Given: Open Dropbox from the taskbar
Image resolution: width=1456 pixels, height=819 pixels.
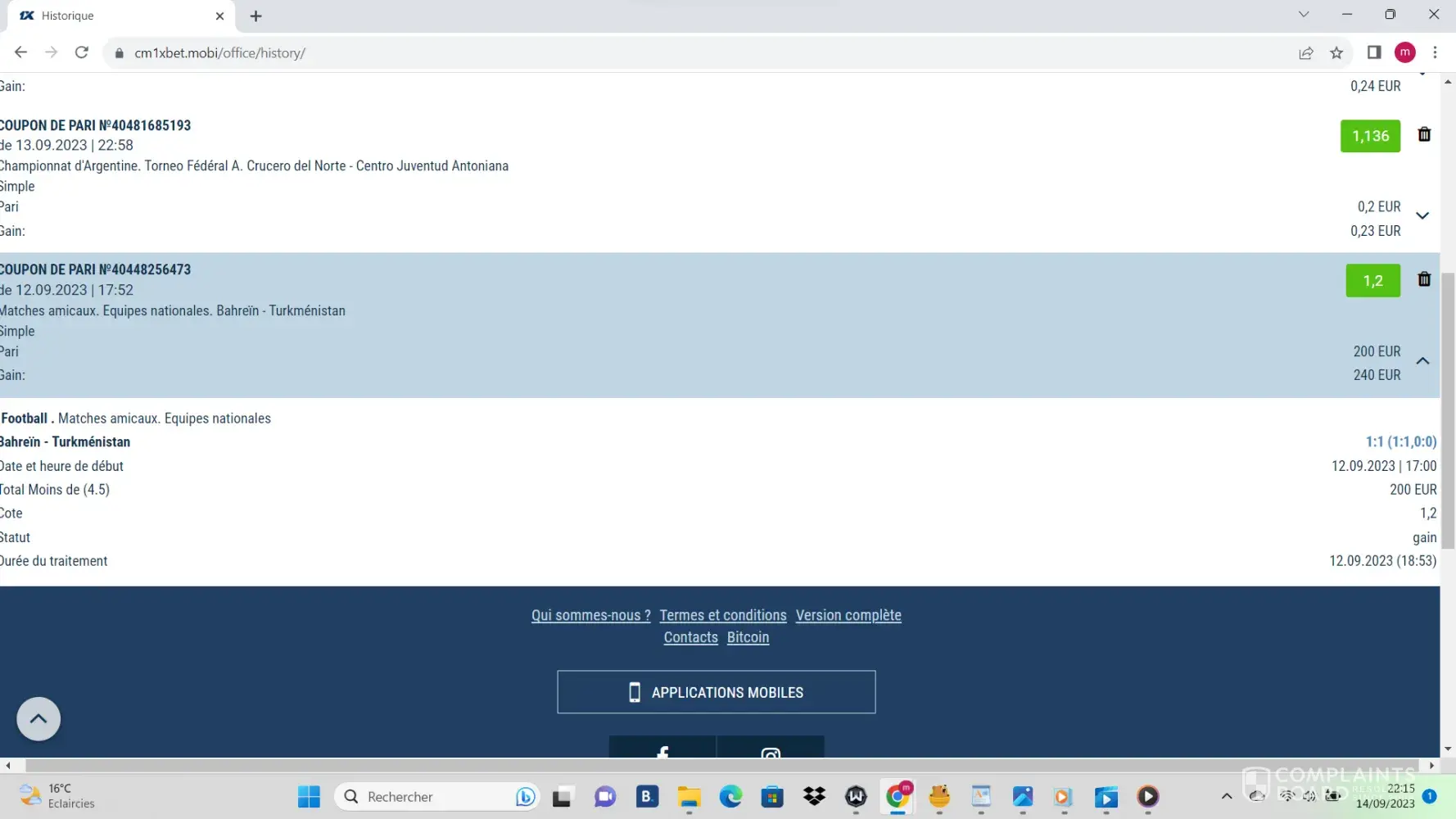Looking at the screenshot, I should pos(814,796).
